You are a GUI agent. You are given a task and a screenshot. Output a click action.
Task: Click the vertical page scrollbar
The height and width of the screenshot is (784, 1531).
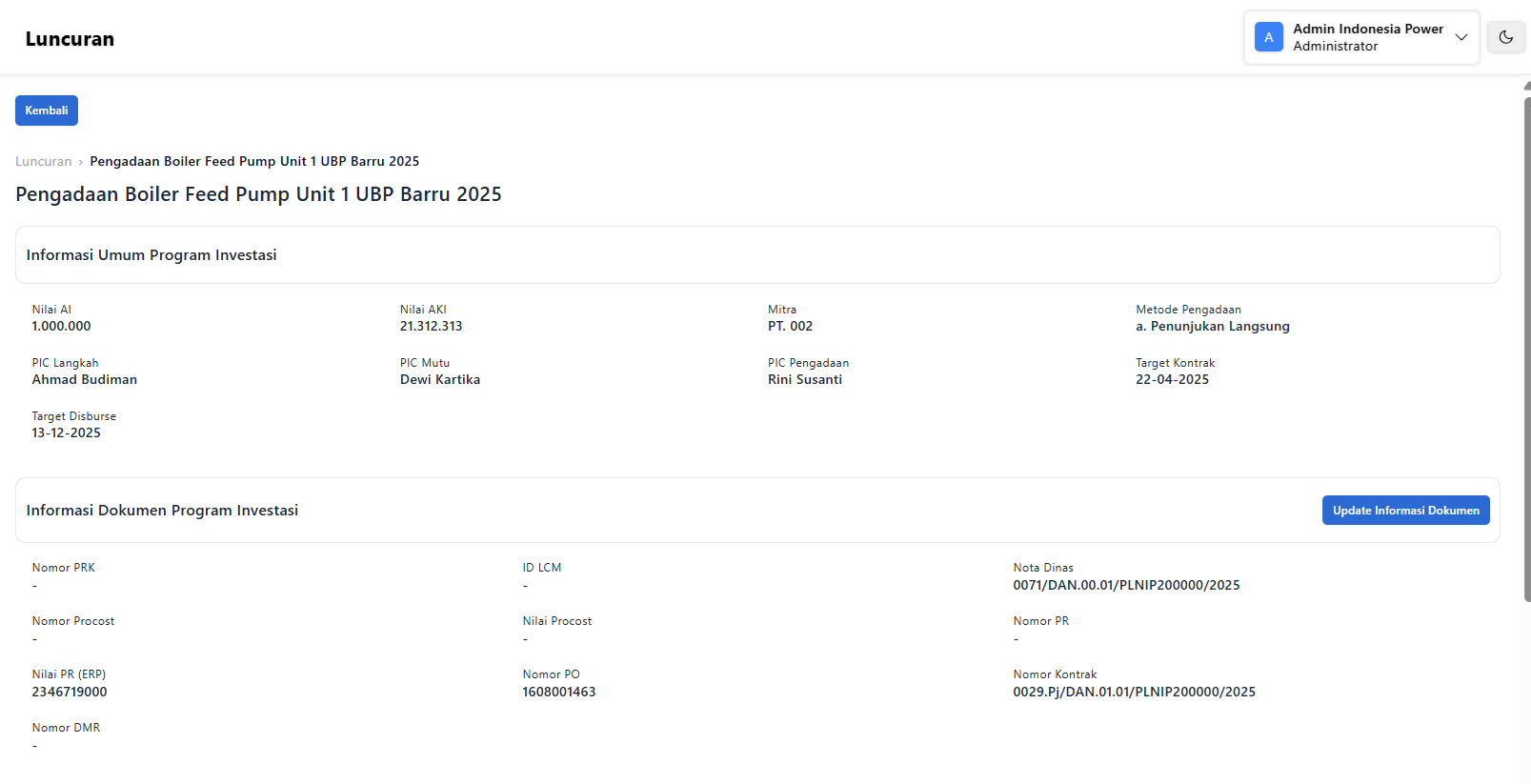click(1526, 343)
